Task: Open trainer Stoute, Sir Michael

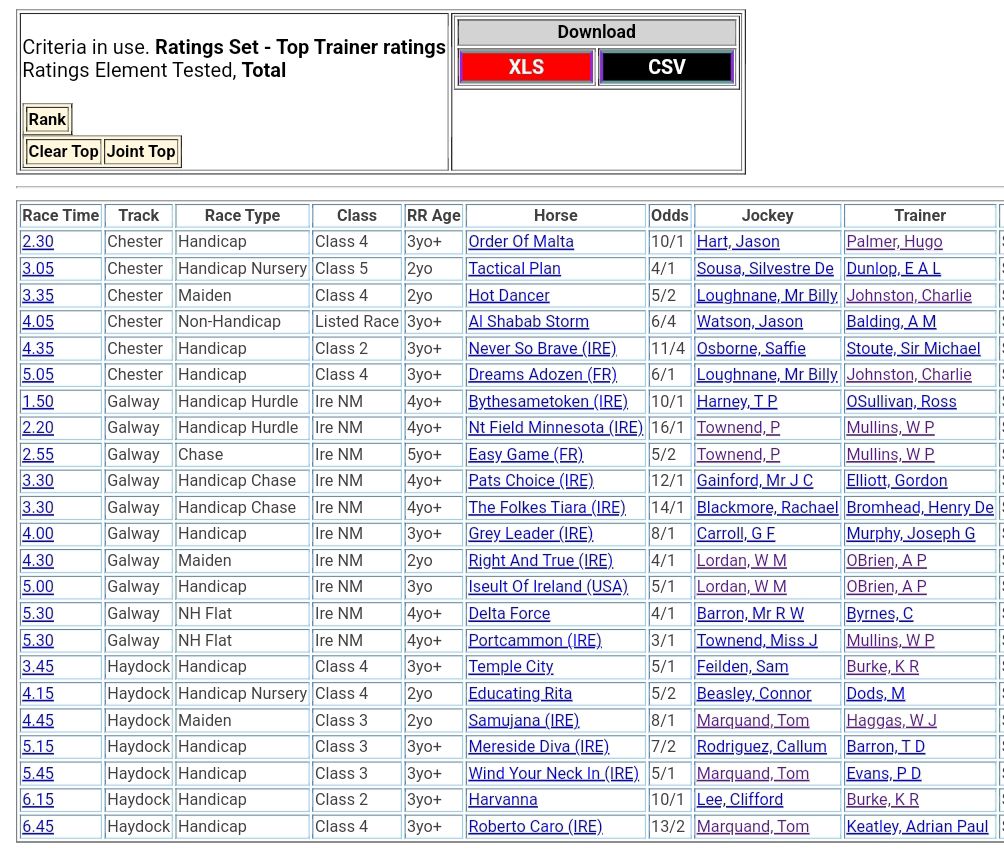Action: (x=913, y=349)
